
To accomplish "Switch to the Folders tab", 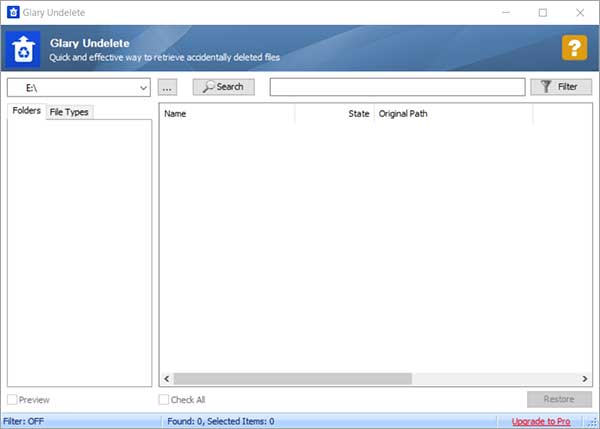I will pos(26,111).
